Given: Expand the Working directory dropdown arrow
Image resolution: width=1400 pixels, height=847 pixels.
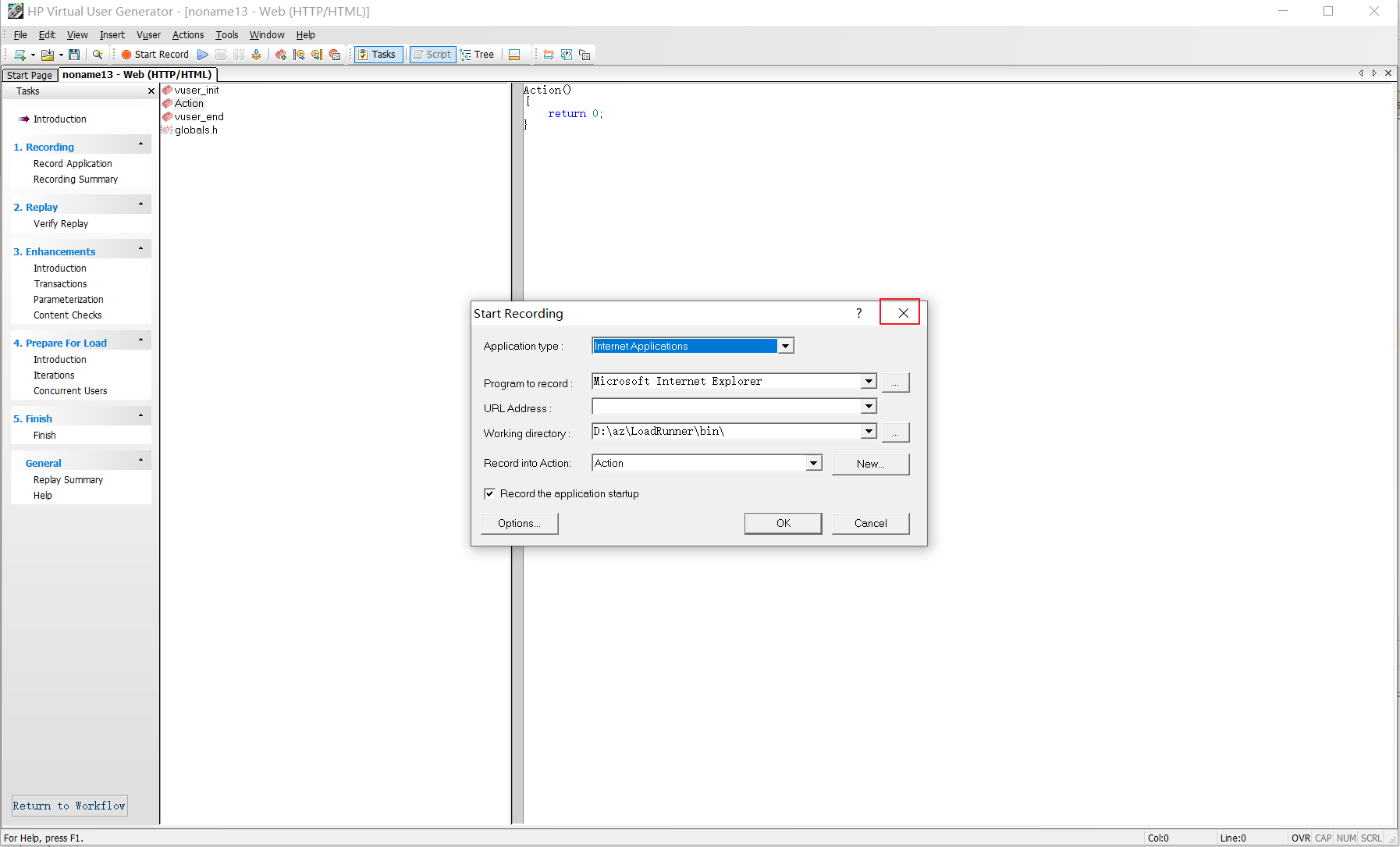Looking at the screenshot, I should coord(869,432).
